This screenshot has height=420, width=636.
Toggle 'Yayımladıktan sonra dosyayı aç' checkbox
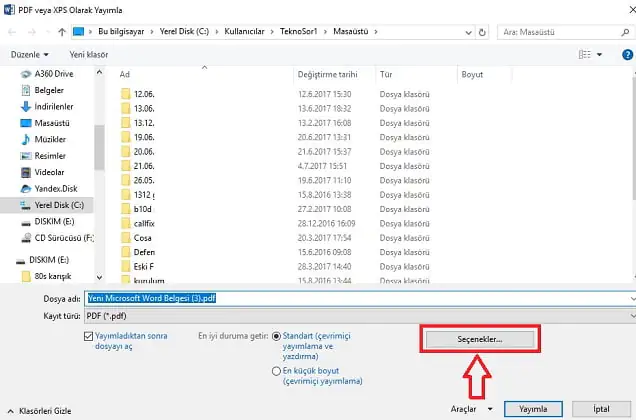click(91, 337)
